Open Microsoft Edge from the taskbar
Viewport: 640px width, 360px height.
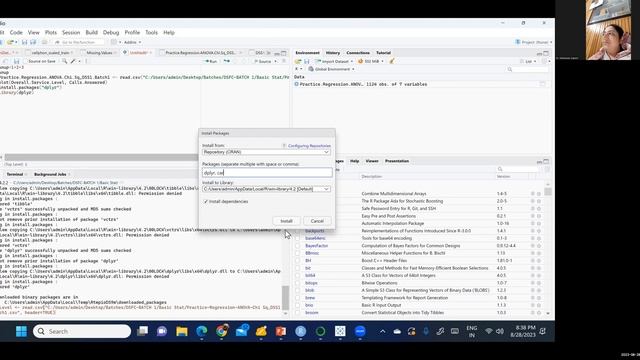coord(202,331)
